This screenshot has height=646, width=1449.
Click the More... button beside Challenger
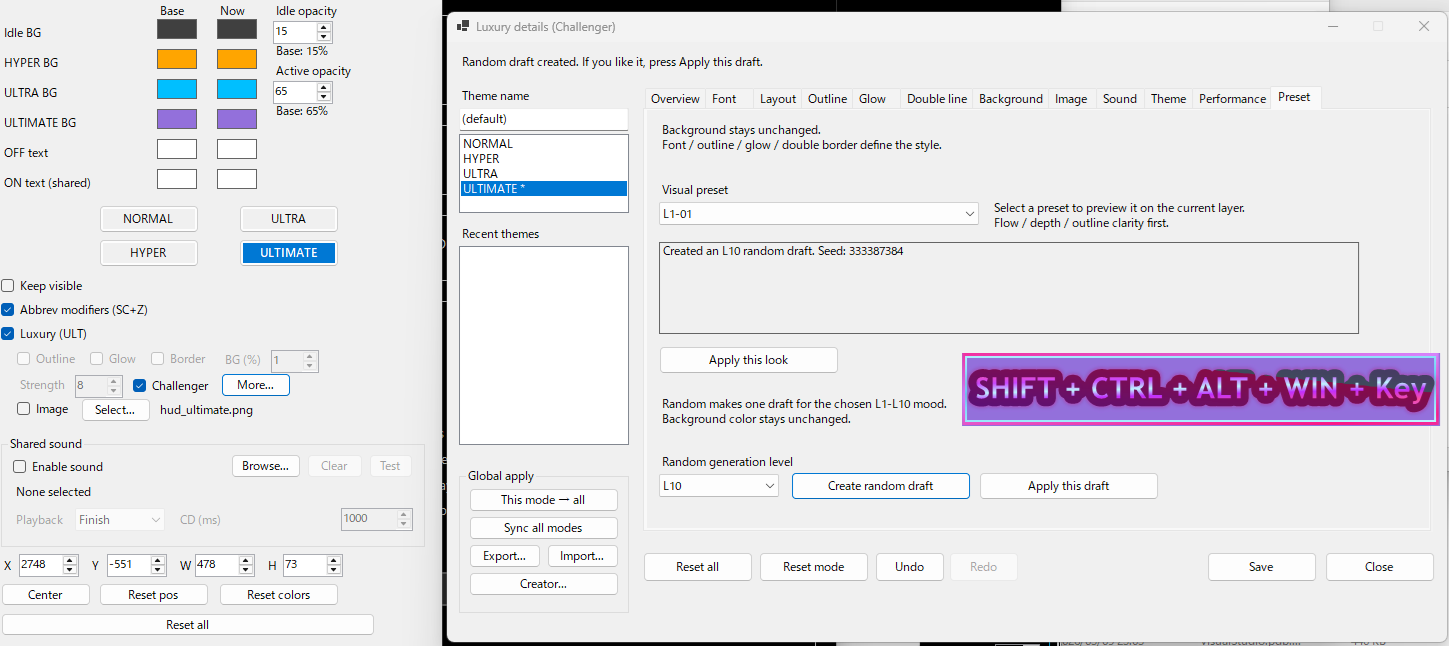(256, 385)
